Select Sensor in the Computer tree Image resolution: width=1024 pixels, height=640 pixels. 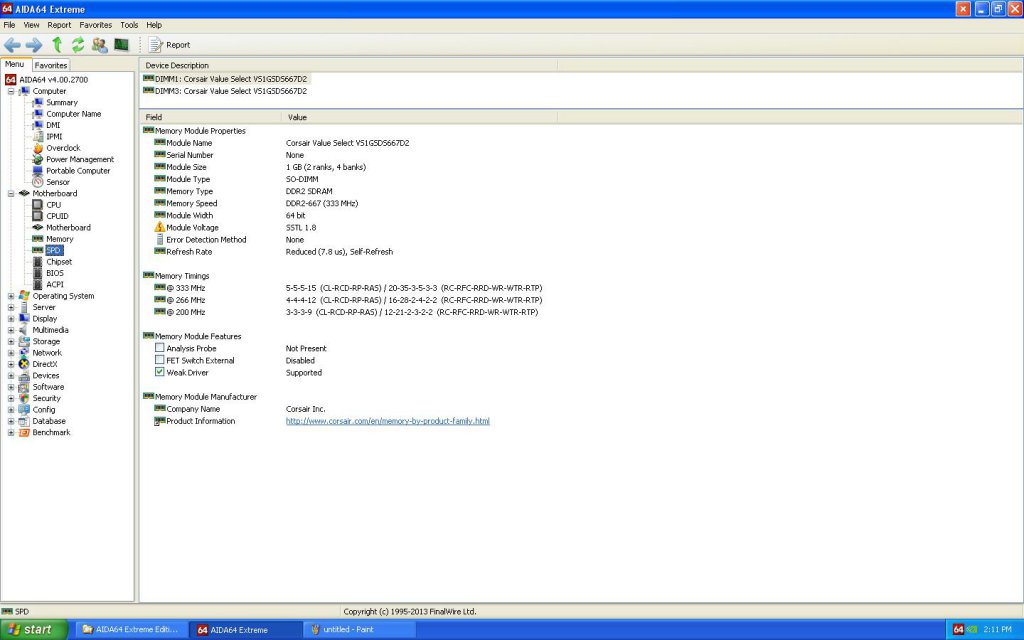pos(58,182)
